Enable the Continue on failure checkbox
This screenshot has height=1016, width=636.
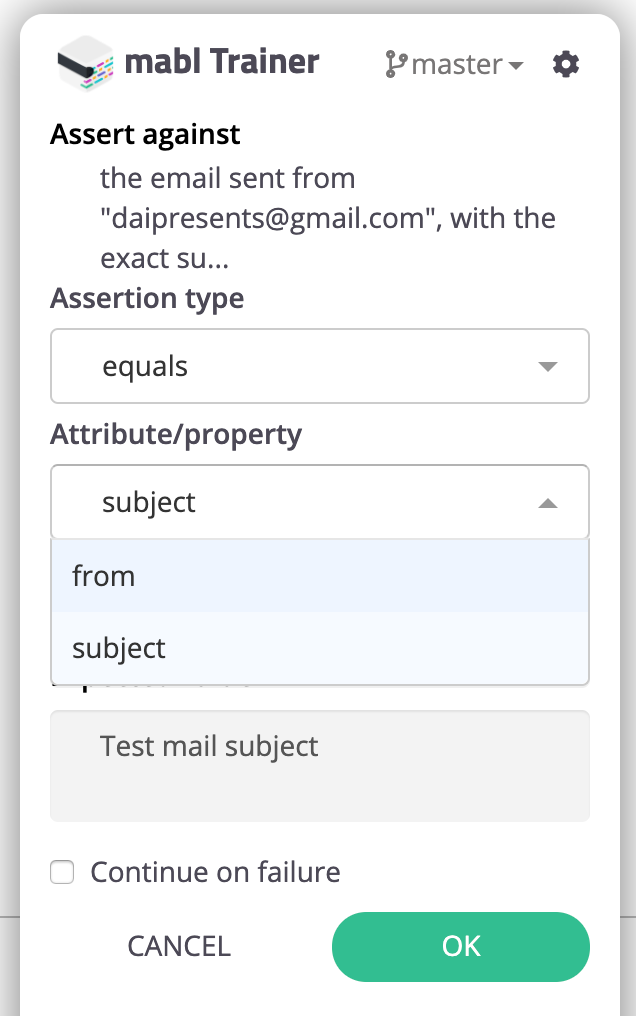[63, 873]
